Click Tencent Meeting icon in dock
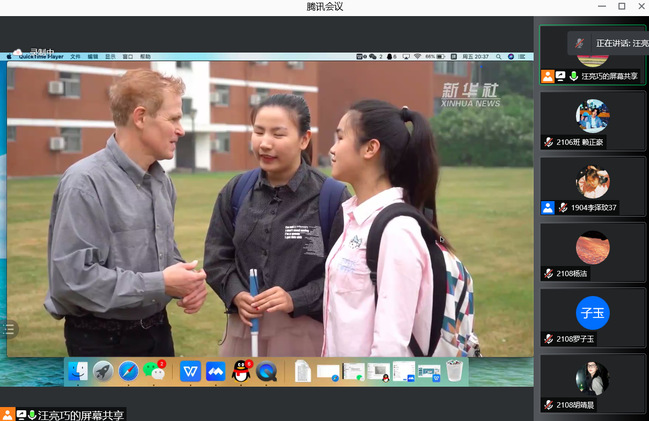 (215, 371)
